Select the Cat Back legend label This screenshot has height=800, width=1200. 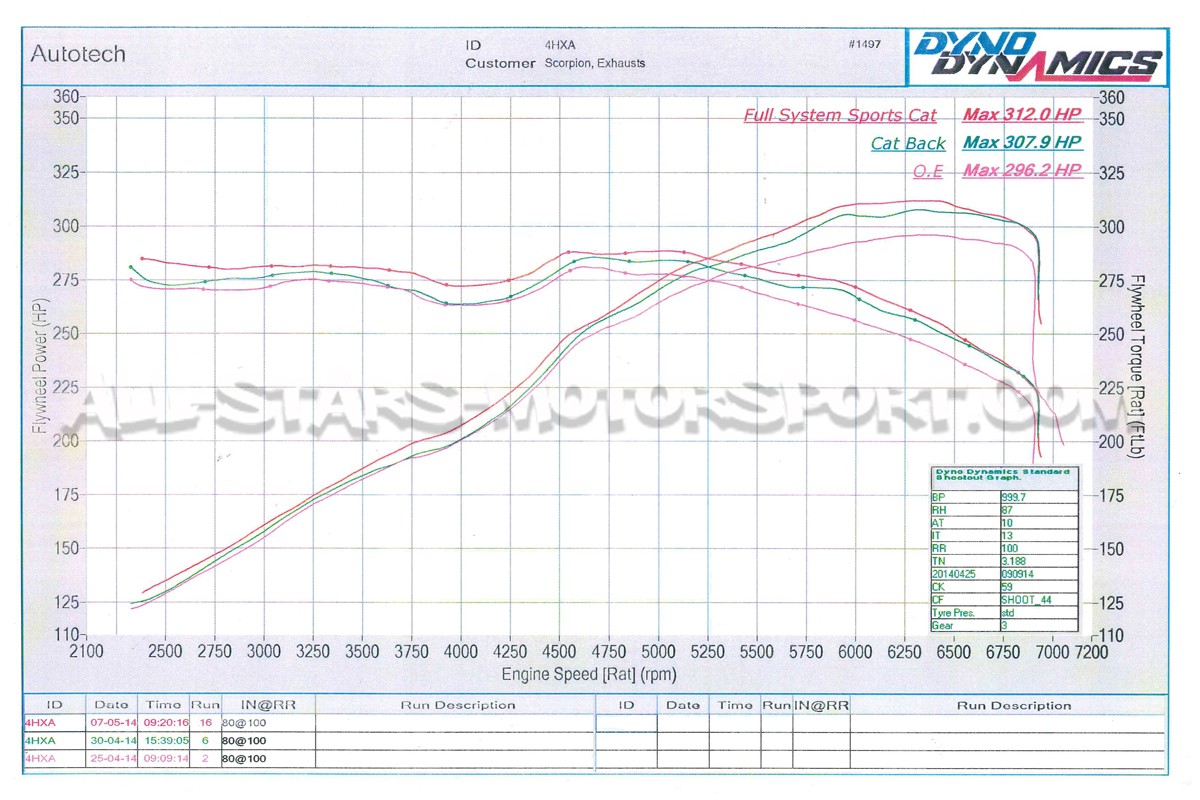pyautogui.click(x=908, y=143)
